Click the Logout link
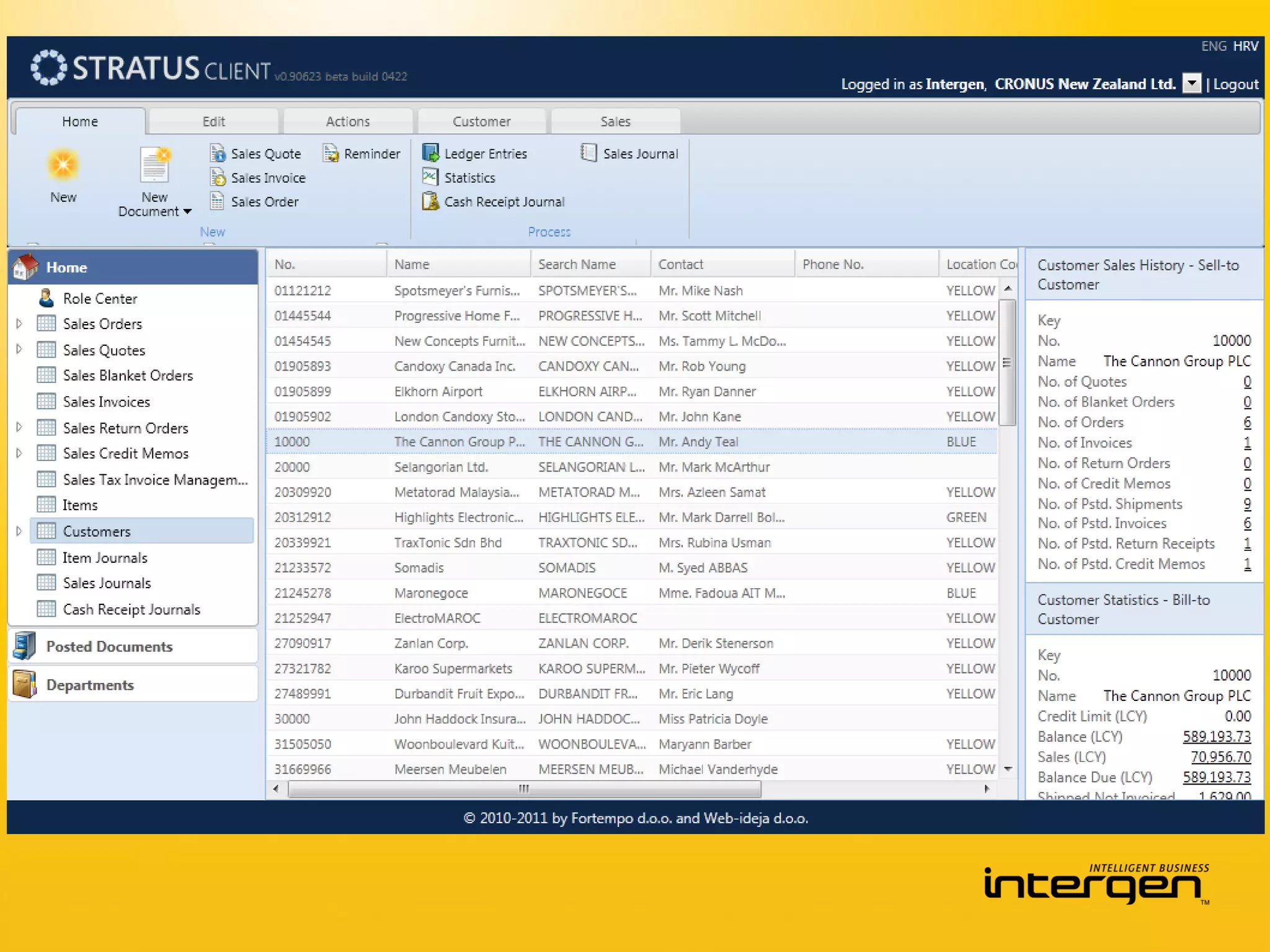1270x952 pixels. click(1236, 84)
